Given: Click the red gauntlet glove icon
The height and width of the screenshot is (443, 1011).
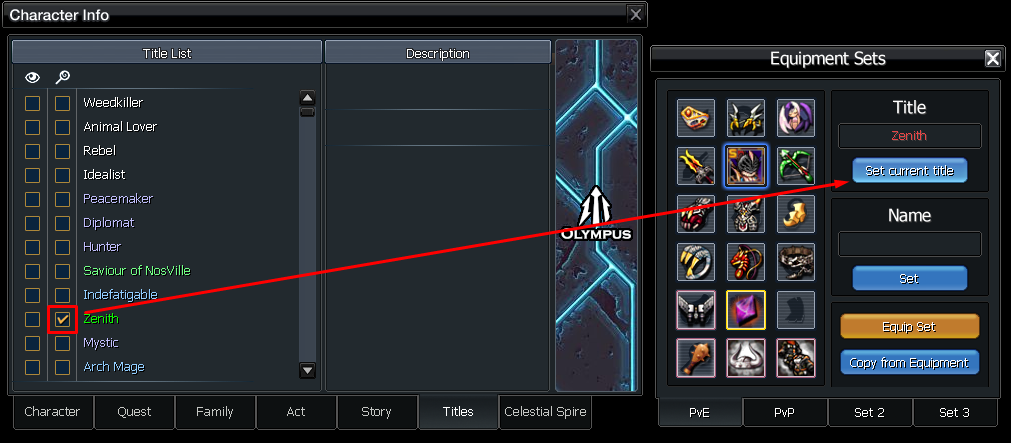Looking at the screenshot, I should (696, 214).
